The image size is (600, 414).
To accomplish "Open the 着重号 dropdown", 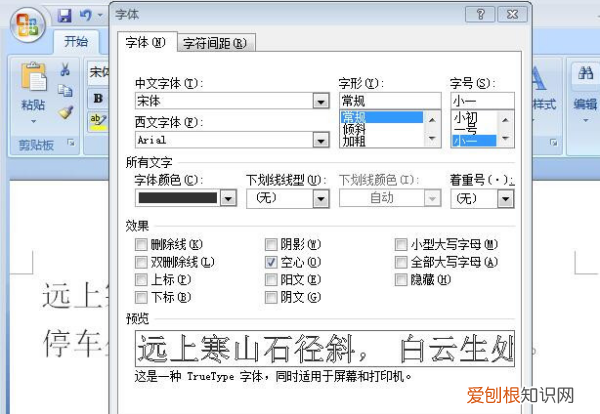I will pyautogui.click(x=505, y=199).
